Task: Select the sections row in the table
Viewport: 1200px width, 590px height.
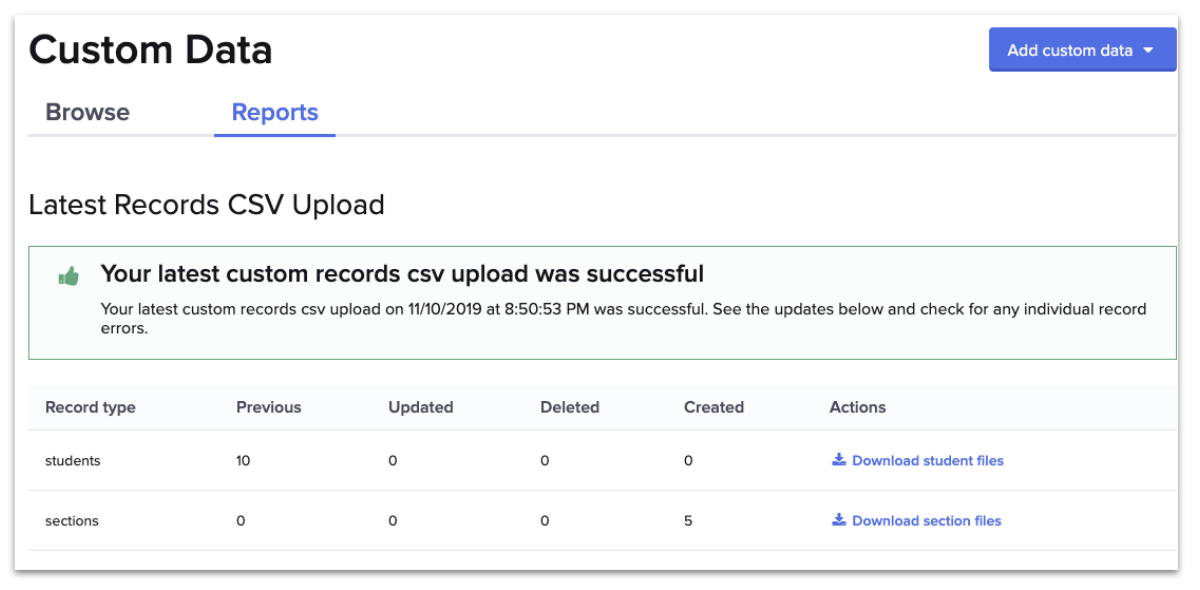Action: click(400, 520)
